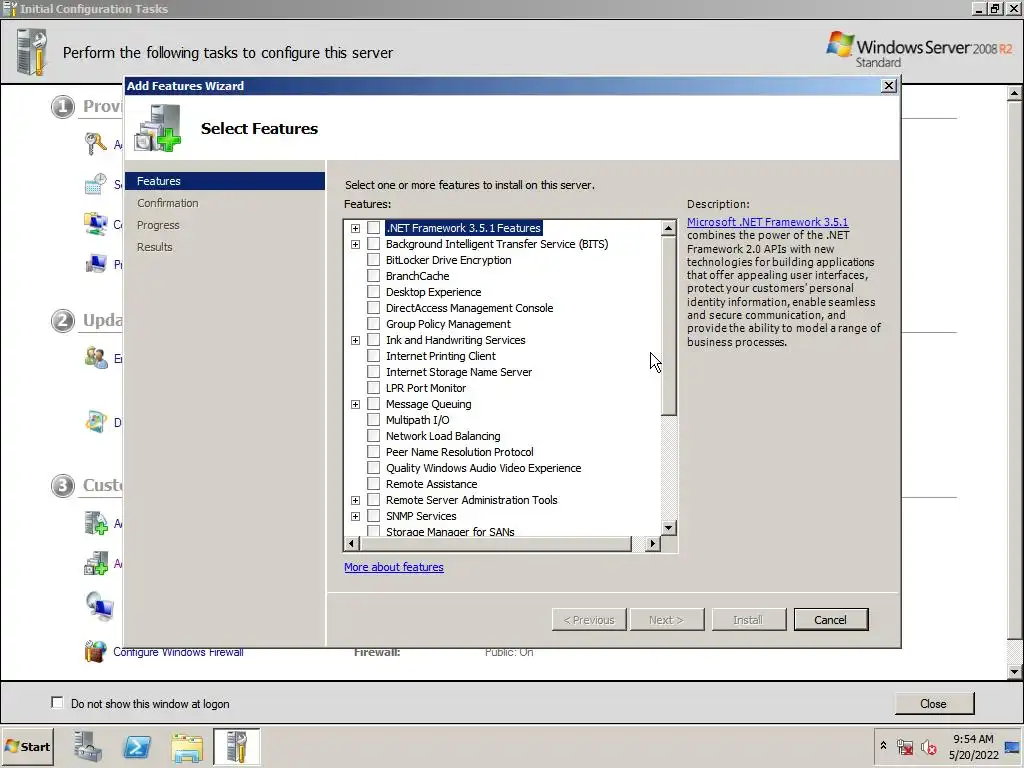1024x768 pixels.
Task: Click the configure networking icon
Action: tap(95, 224)
